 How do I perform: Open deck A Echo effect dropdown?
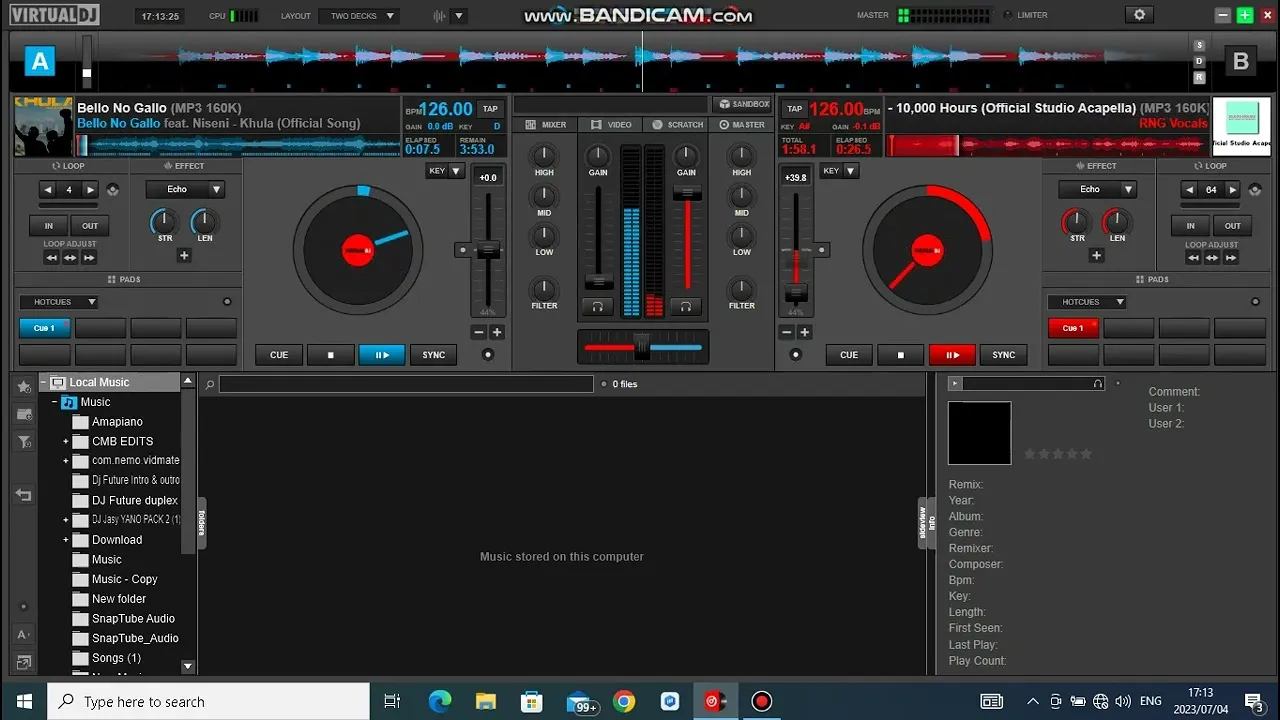[185, 189]
